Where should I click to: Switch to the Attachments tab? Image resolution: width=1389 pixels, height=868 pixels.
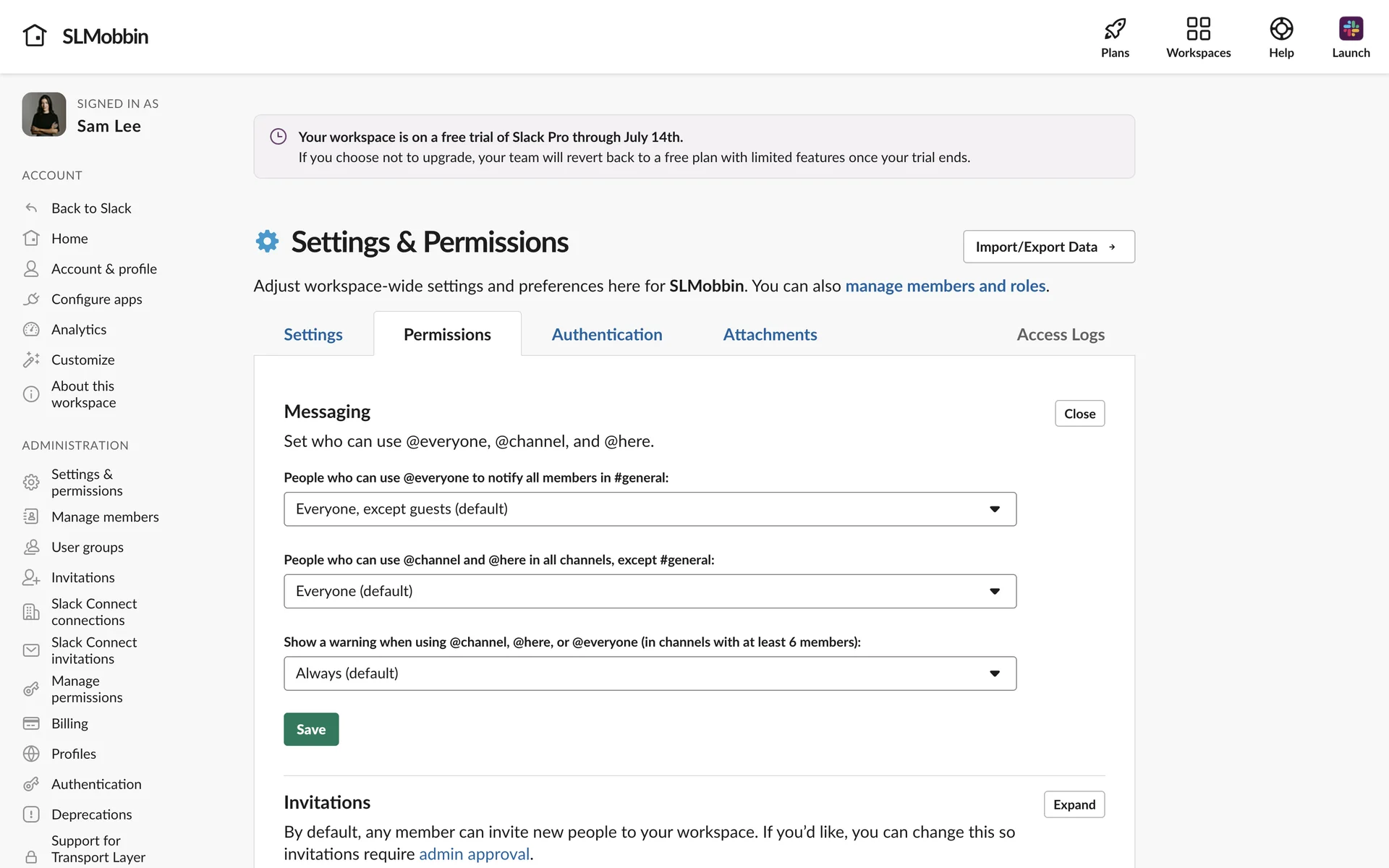pyautogui.click(x=770, y=334)
